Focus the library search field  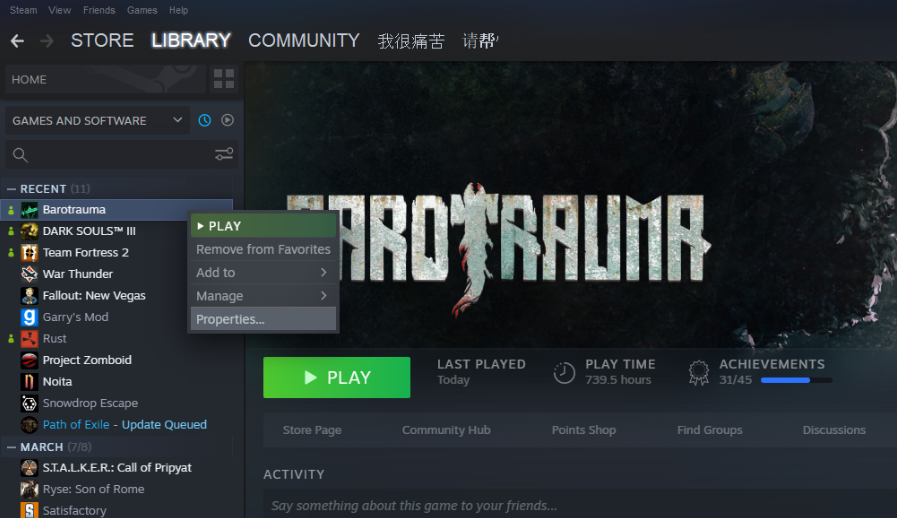click(120, 155)
